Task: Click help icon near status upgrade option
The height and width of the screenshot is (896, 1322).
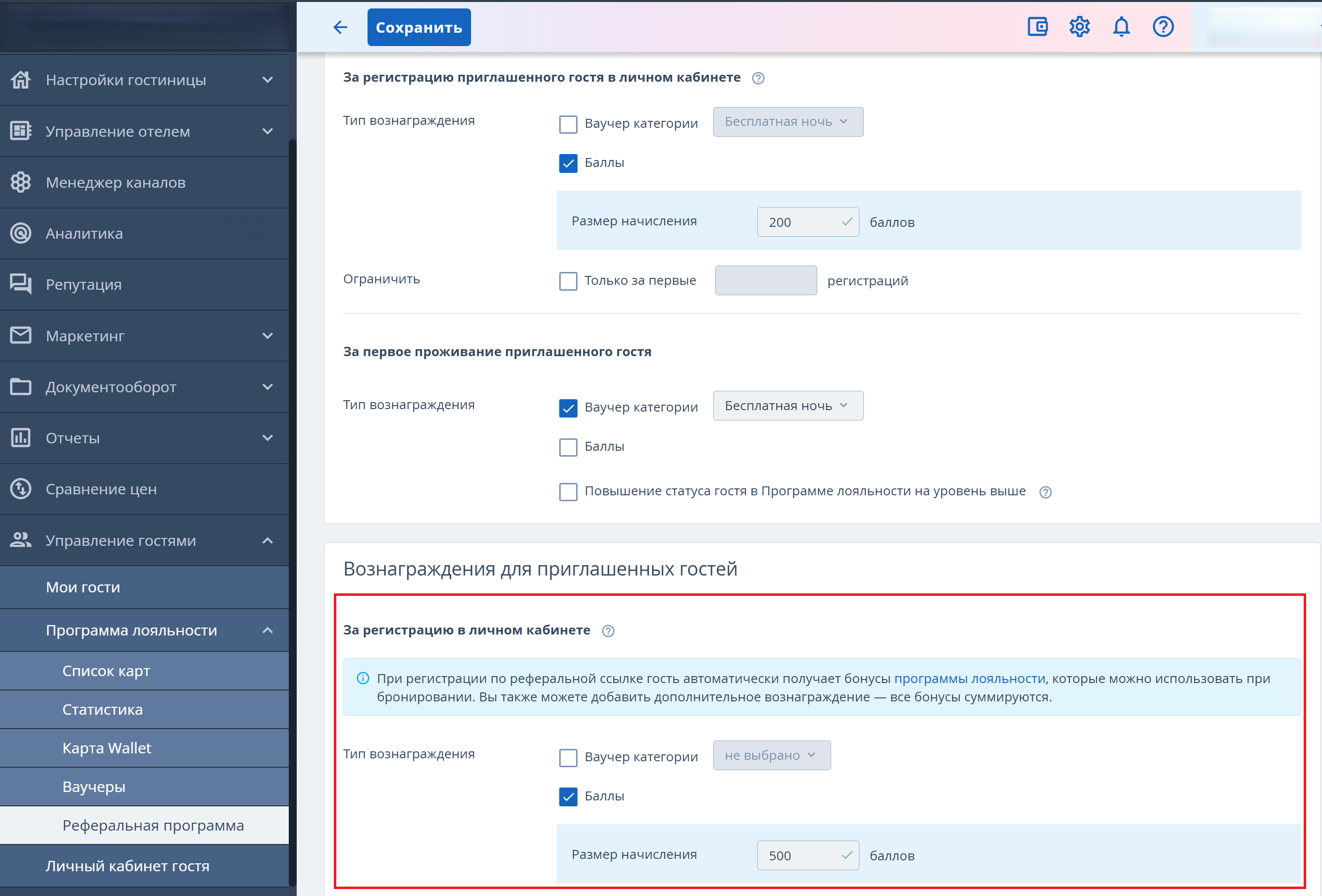Action: (1045, 492)
